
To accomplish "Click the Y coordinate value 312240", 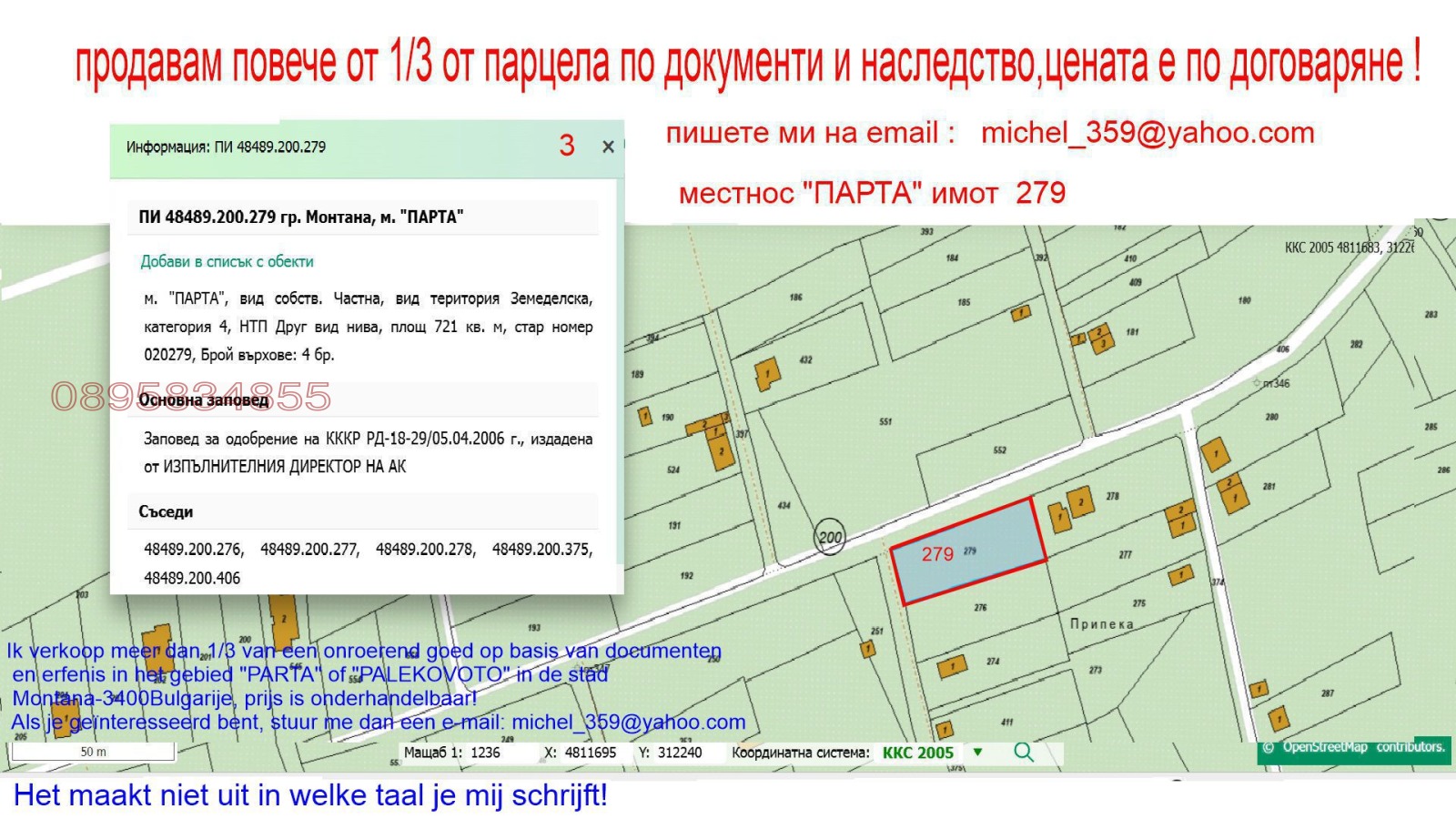I will coord(679,753).
